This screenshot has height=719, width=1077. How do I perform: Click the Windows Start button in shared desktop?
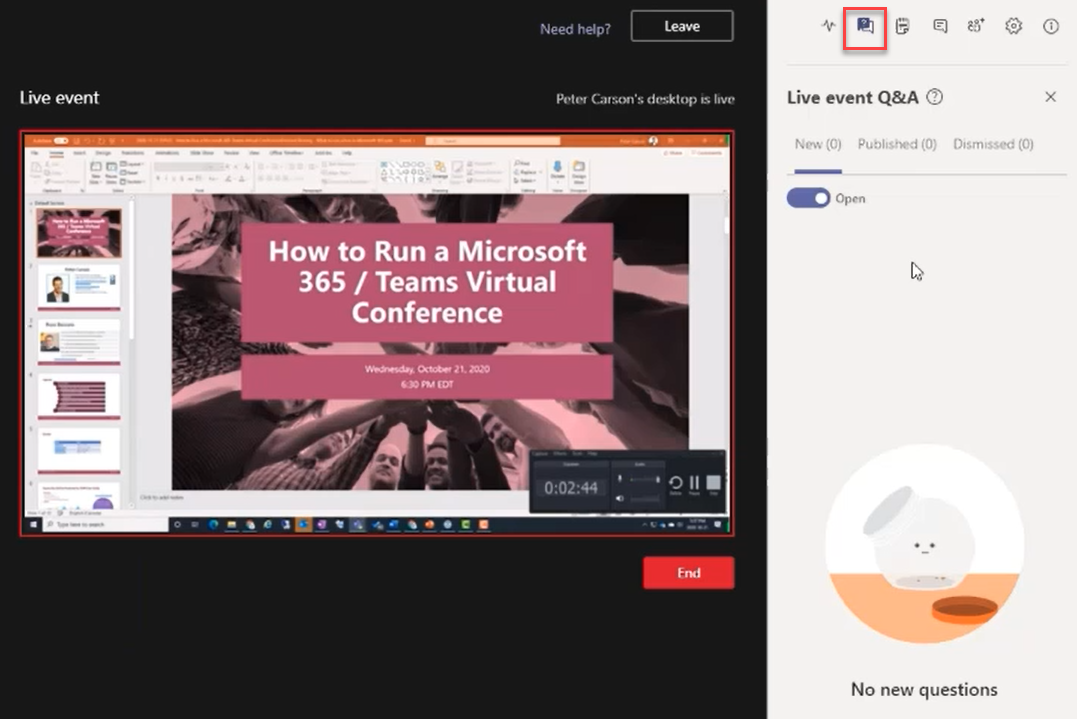(34, 525)
